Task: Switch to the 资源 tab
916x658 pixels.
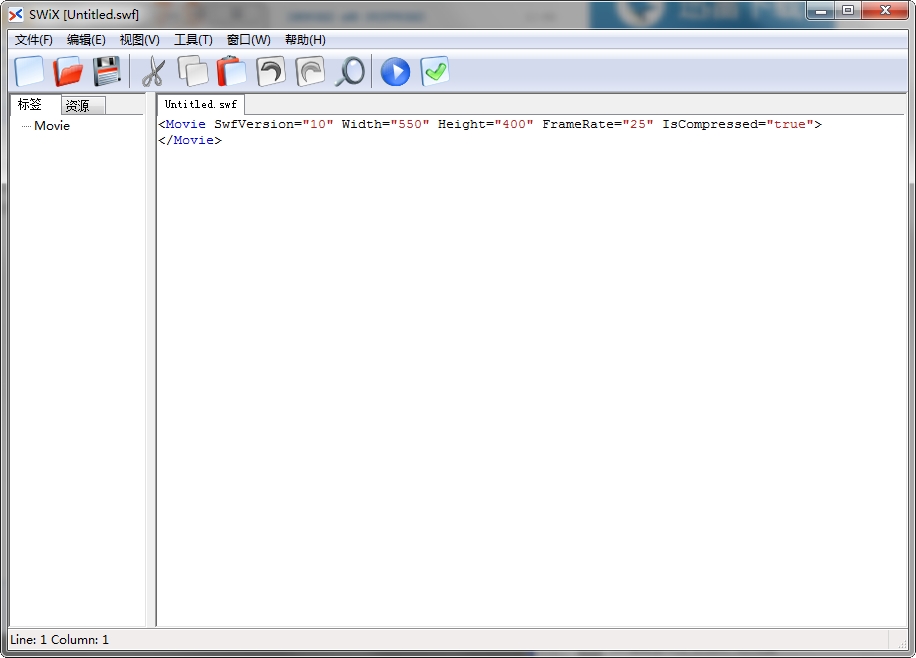Action: pos(78,106)
